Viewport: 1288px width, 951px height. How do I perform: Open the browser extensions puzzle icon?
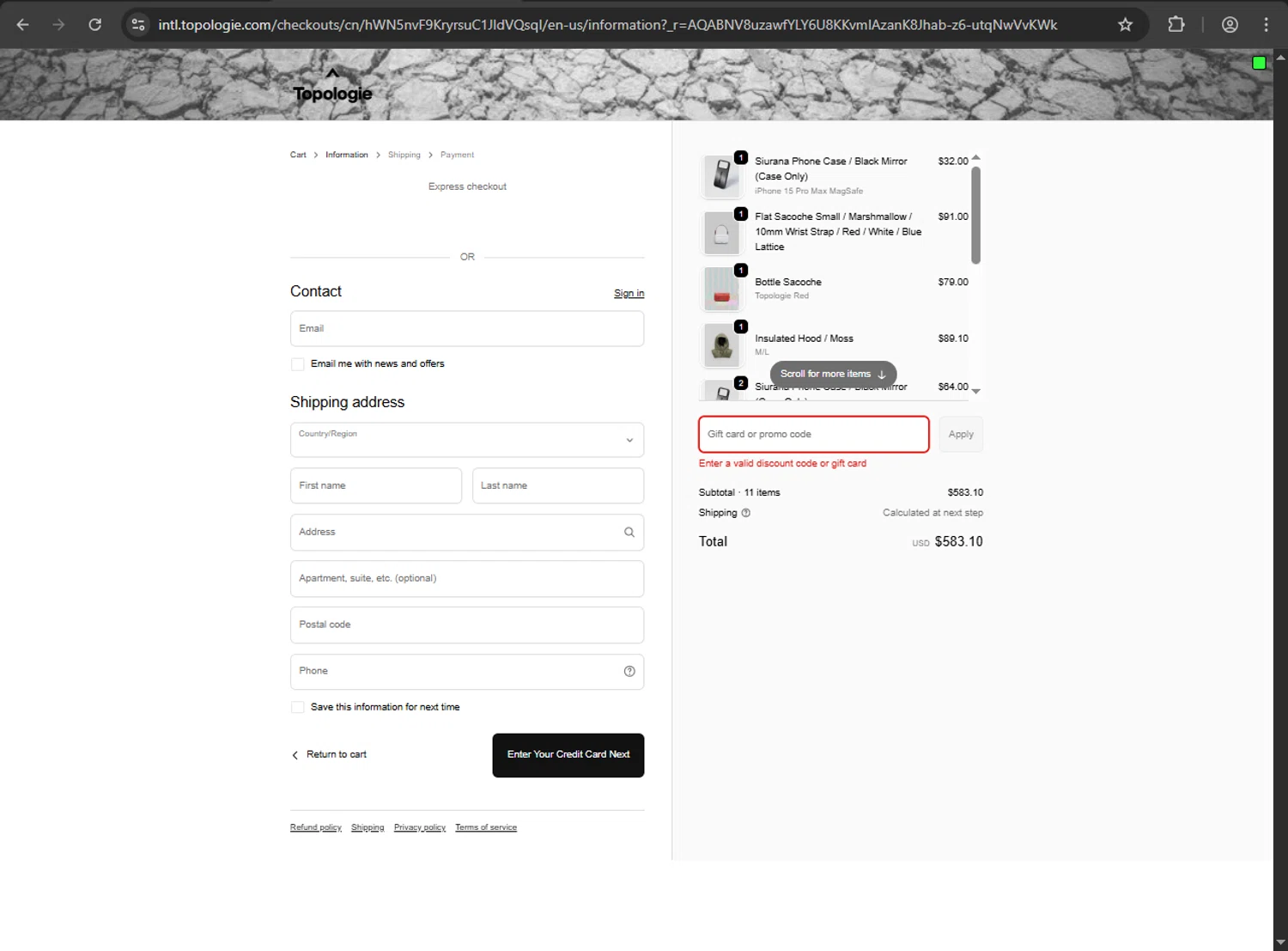tap(1176, 25)
